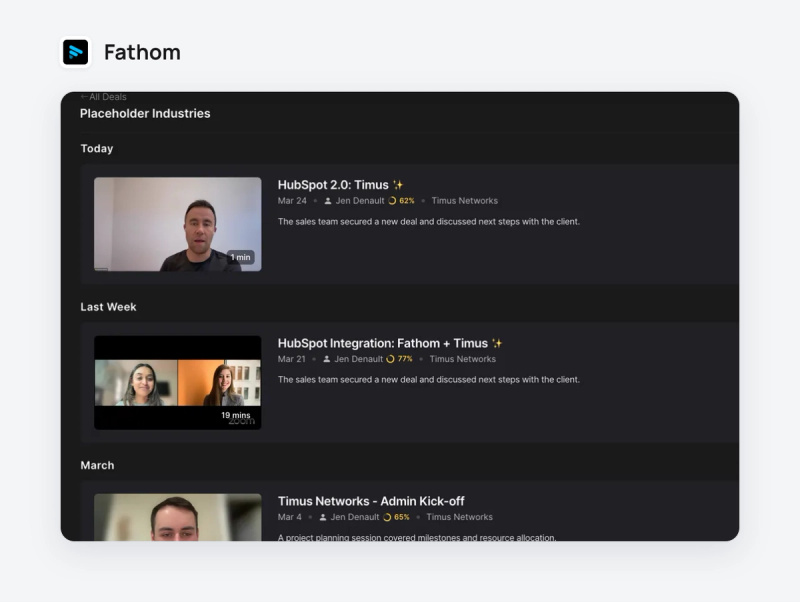
Task: Open the HubSpot 2.0: Timus call
Action: pos(333,185)
